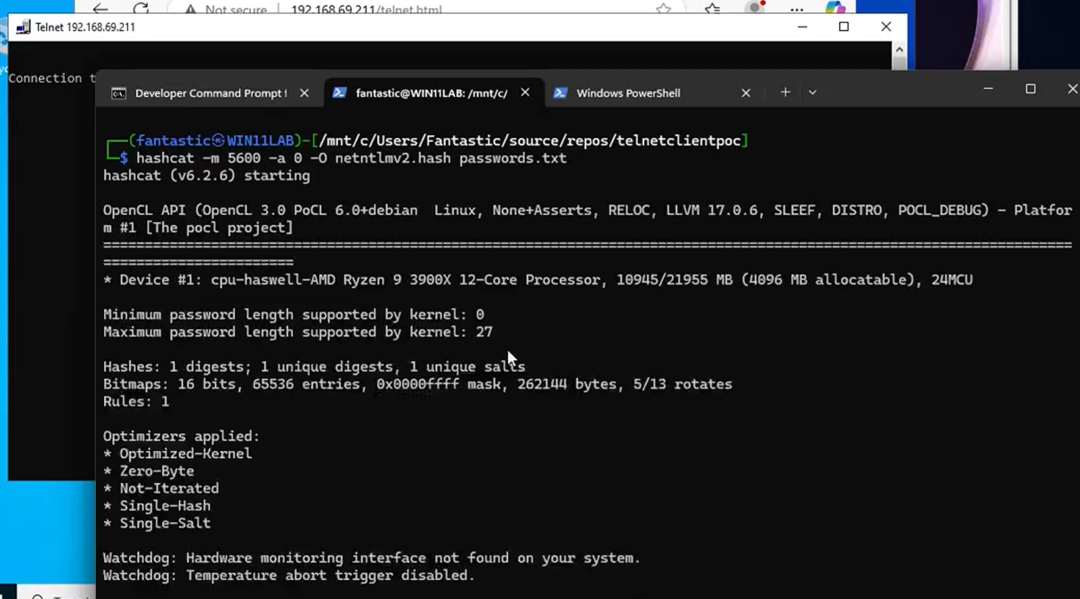Open the browser three-dots menu
Viewport: 1080px width, 599px height.
pyautogui.click(x=796, y=9)
